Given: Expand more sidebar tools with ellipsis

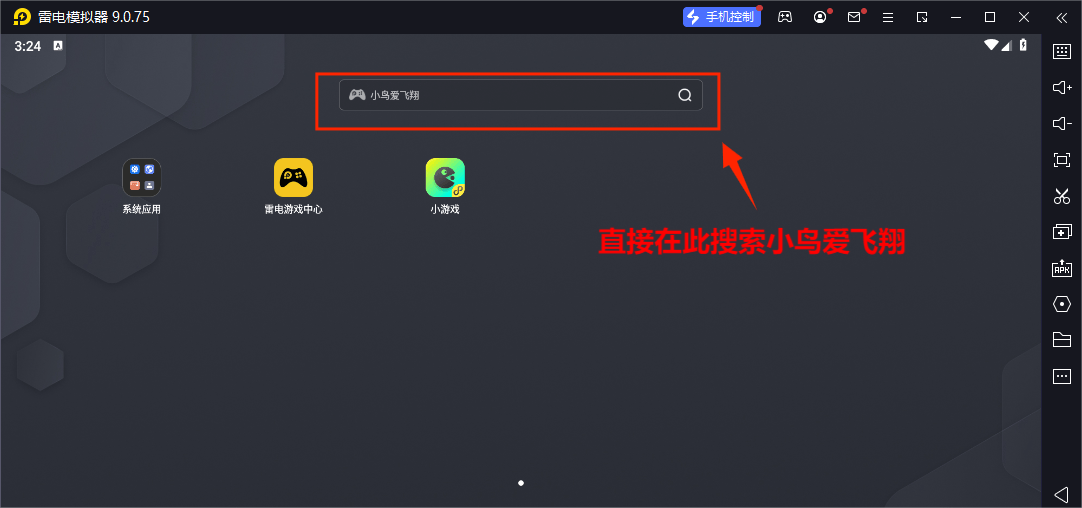Looking at the screenshot, I should pos(1062,376).
